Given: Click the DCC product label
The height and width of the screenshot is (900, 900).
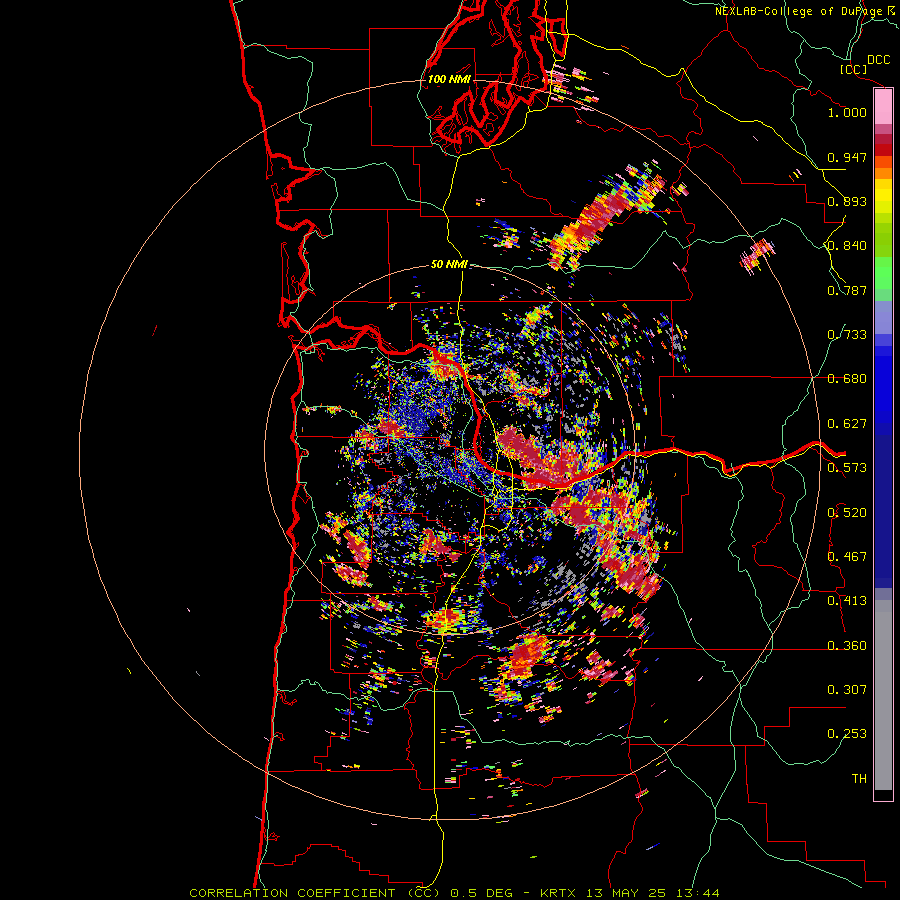Looking at the screenshot, I should coord(878,60).
